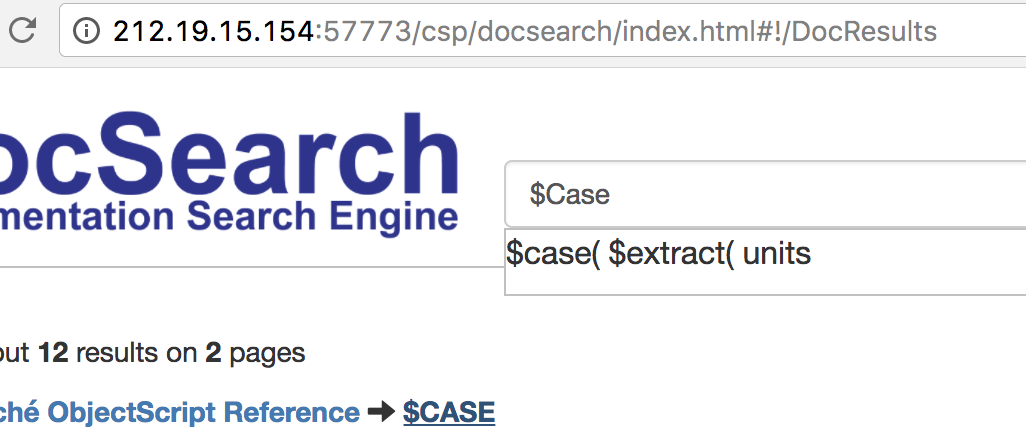1026x446 pixels.
Task: Click the word "$extract(" in suggestion
Action: pyautogui.click(x=671, y=254)
